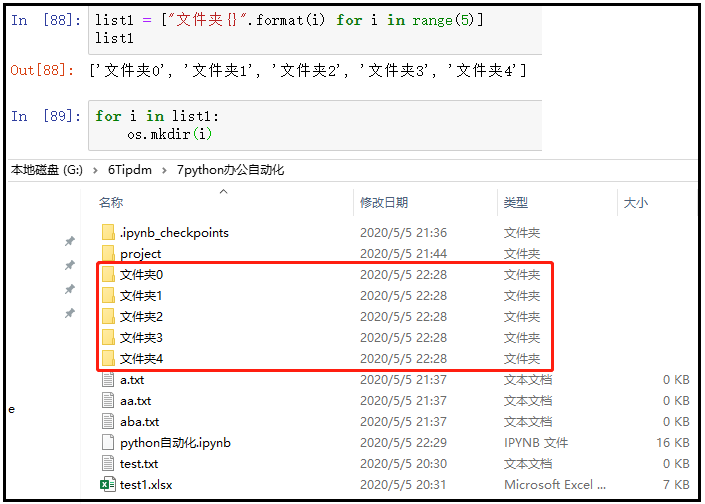Click type IPYNB 文件 cell

point(536,443)
